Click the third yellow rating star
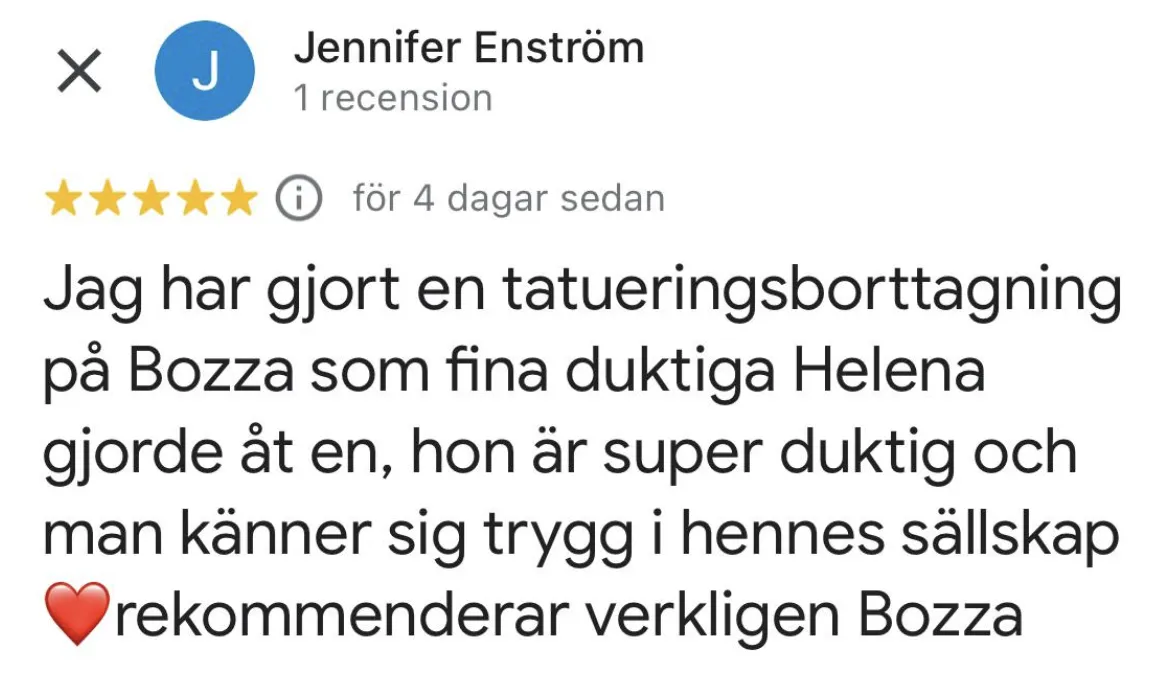Viewport: 1176px width, 680px height. coord(152,198)
